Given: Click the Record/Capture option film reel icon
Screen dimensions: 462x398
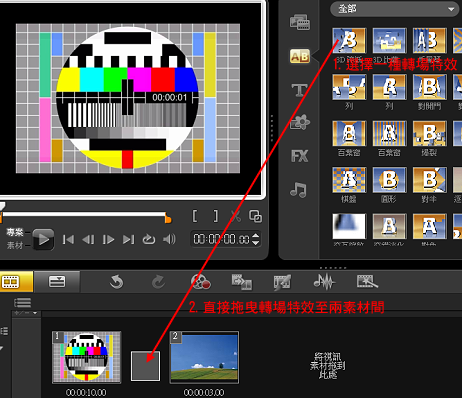Looking at the screenshot, I should [x=200, y=282].
